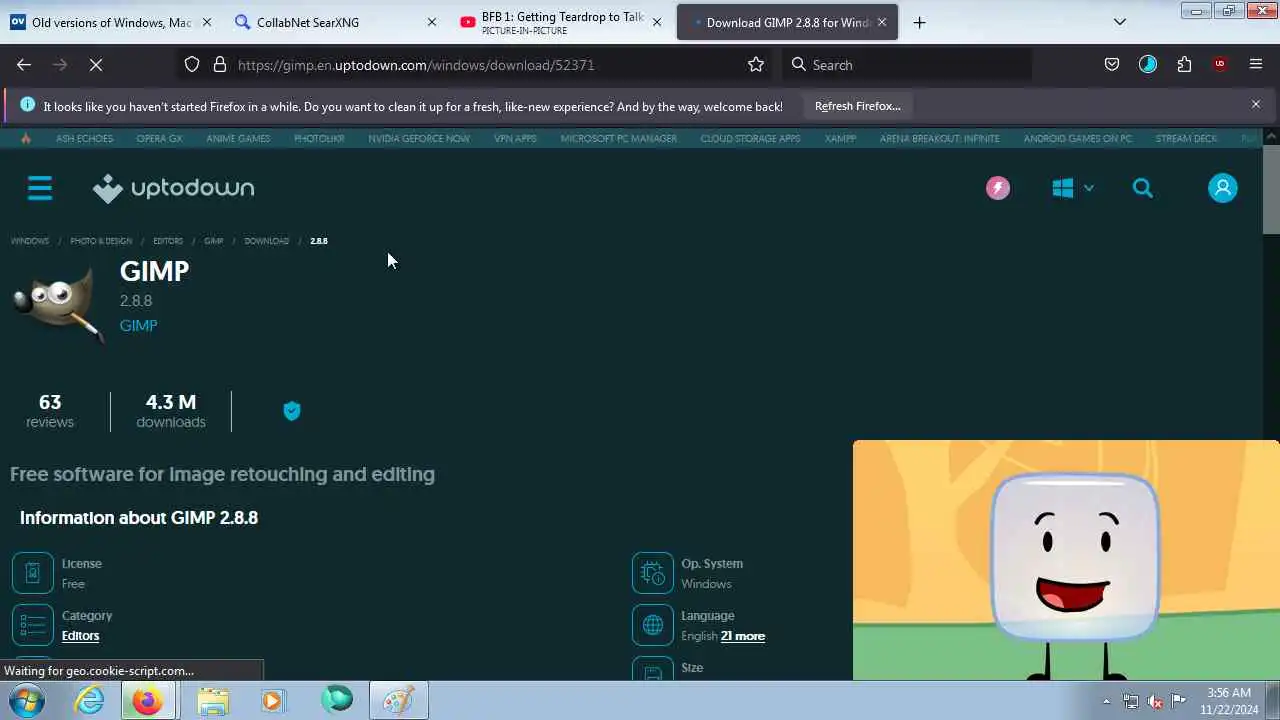Open the user account profile icon
This screenshot has width=1280, height=720.
pyautogui.click(x=1222, y=188)
